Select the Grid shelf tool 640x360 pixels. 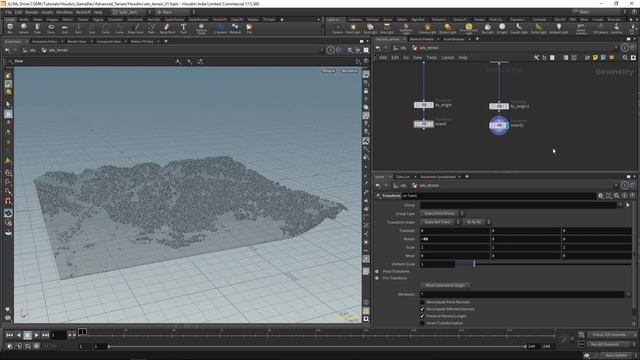tap(64, 28)
